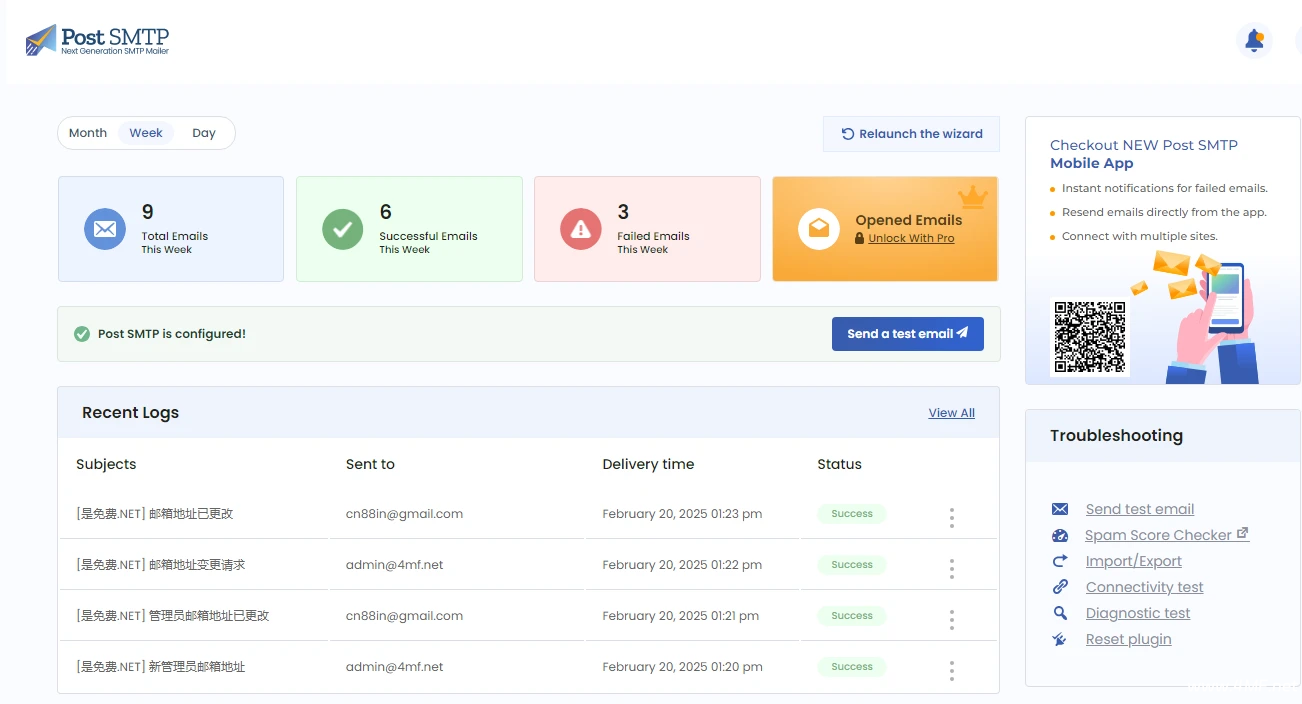Click the Opened Emails envelope icon

pos(818,229)
